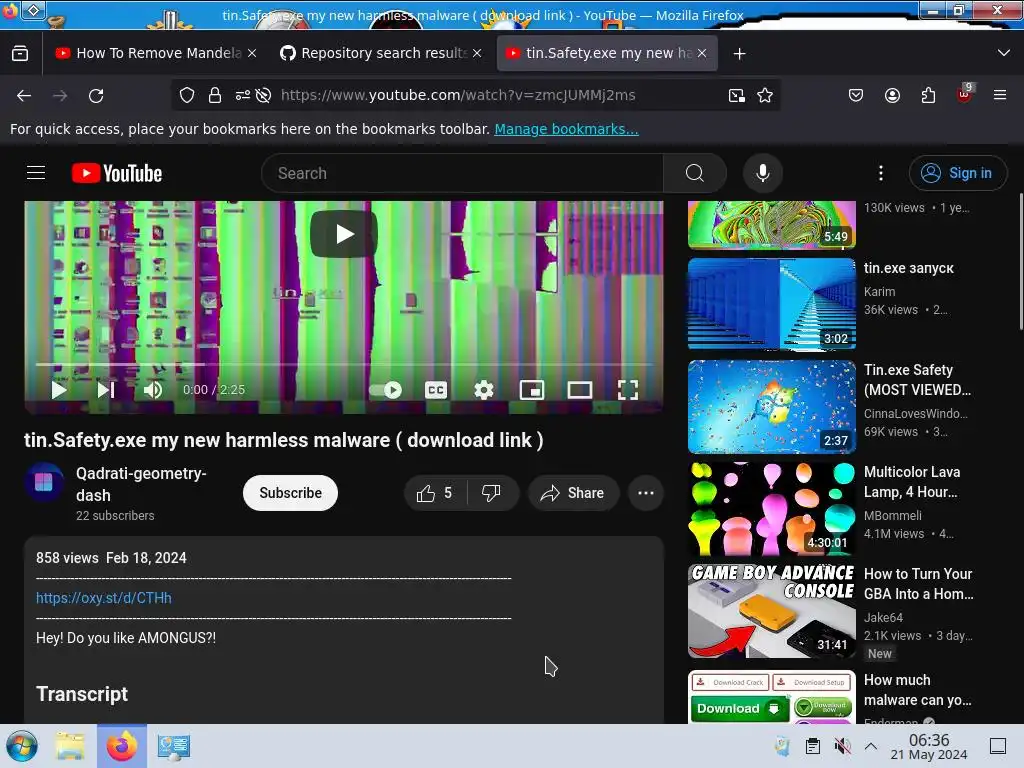Expand list all tabs chevron
Image resolution: width=1024 pixels, height=768 pixels.
(x=1004, y=53)
